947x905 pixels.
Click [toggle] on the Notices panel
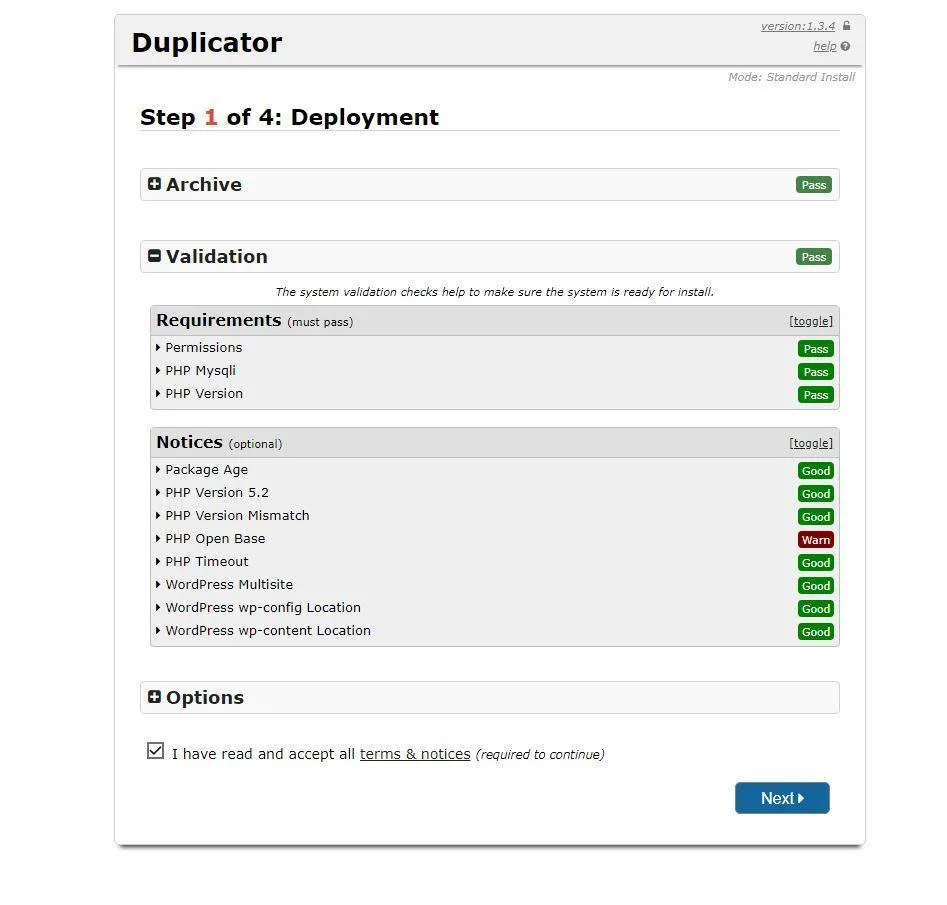[810, 442]
